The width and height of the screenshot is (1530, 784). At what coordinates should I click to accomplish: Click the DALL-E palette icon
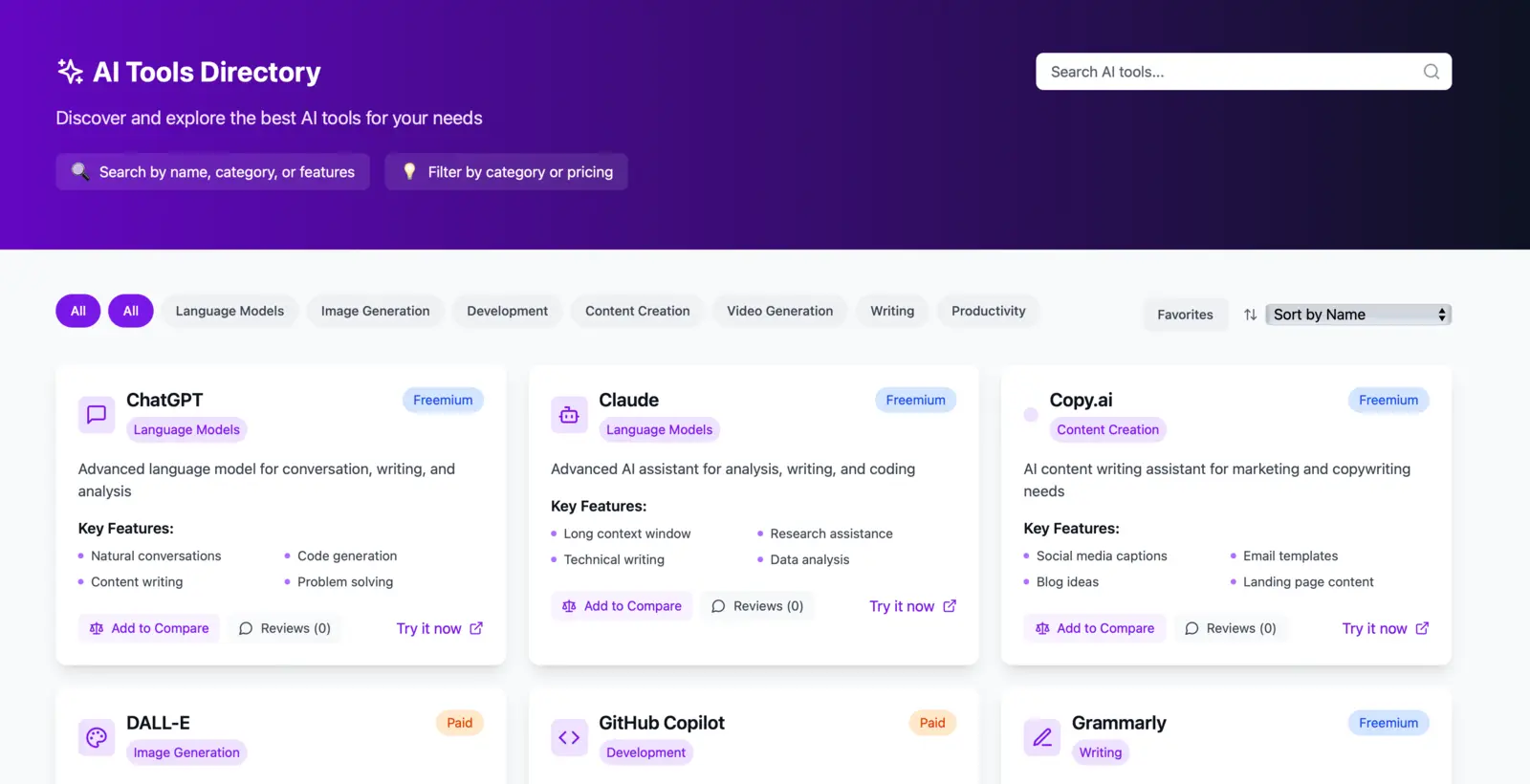(x=97, y=737)
